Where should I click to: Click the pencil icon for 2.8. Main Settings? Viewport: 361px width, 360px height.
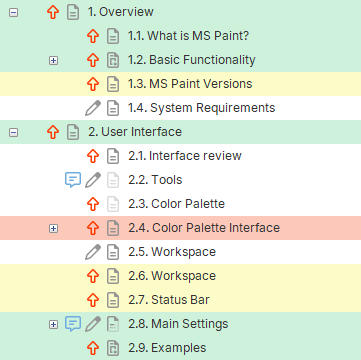[x=93, y=324]
